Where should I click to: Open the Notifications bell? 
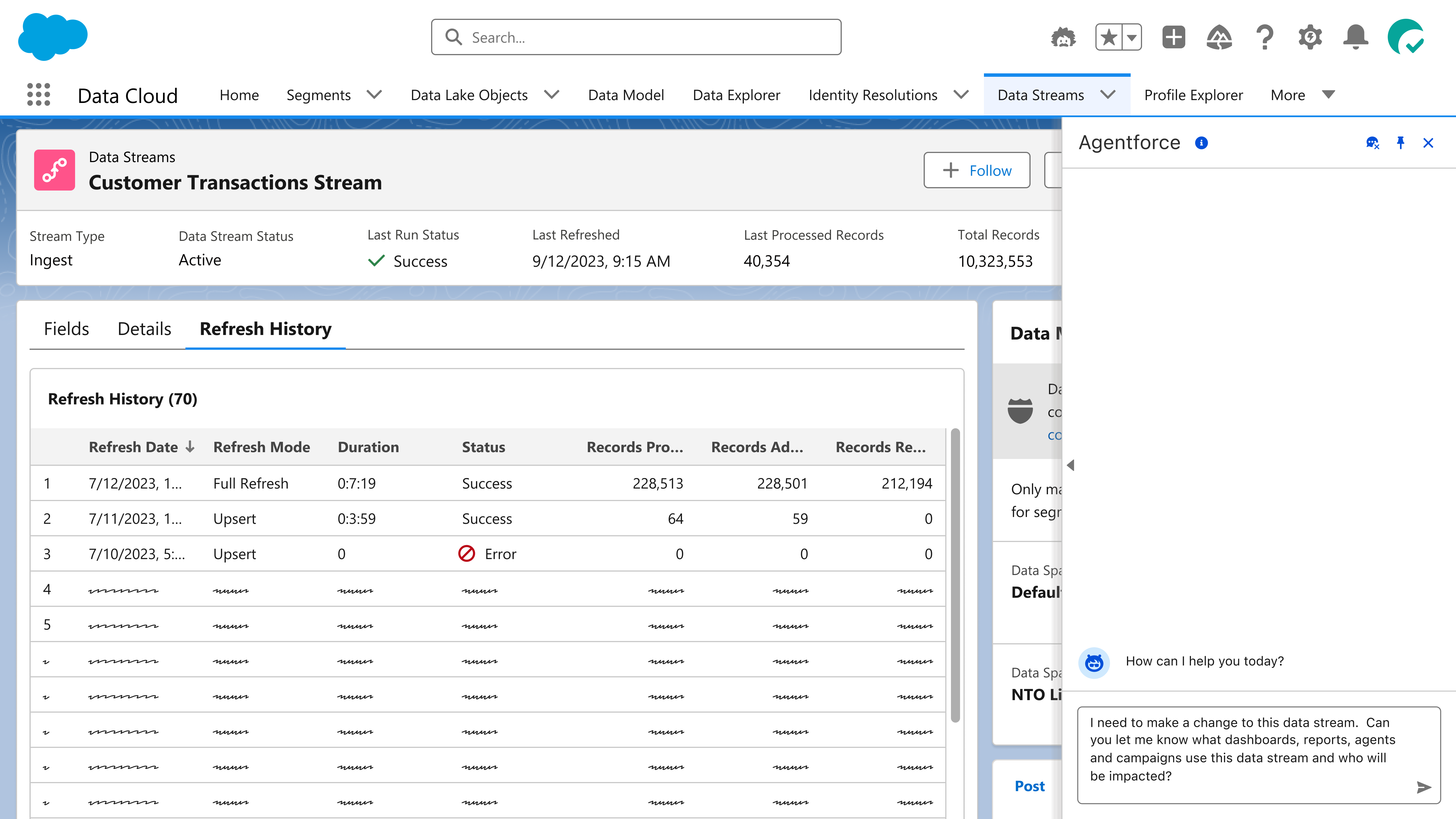[1356, 37]
